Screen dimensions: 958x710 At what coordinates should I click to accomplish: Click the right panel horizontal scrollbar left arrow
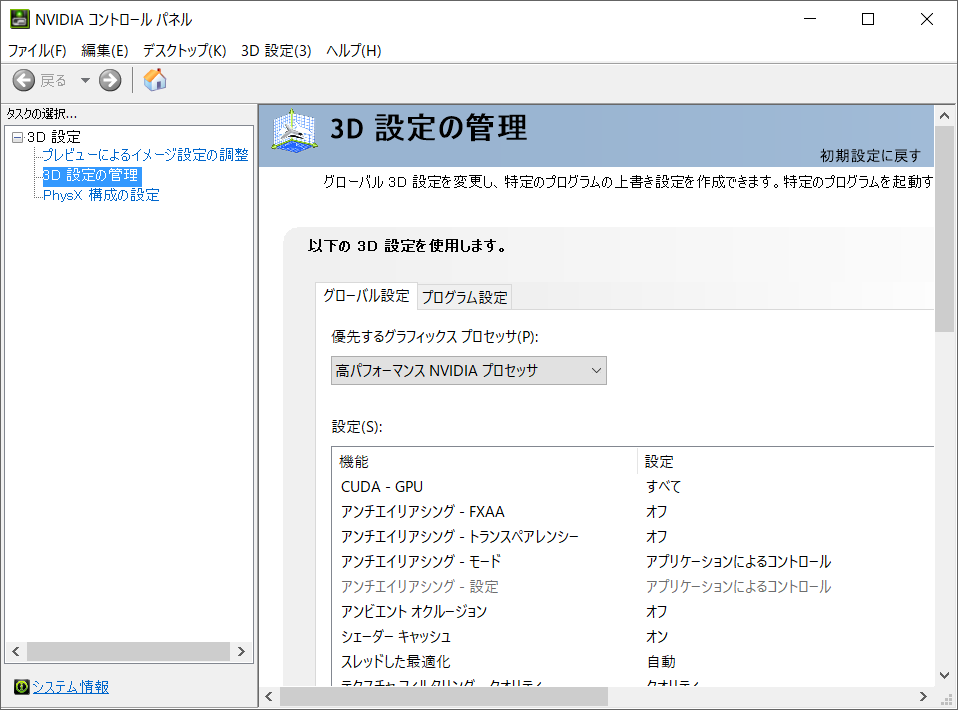click(x=269, y=697)
